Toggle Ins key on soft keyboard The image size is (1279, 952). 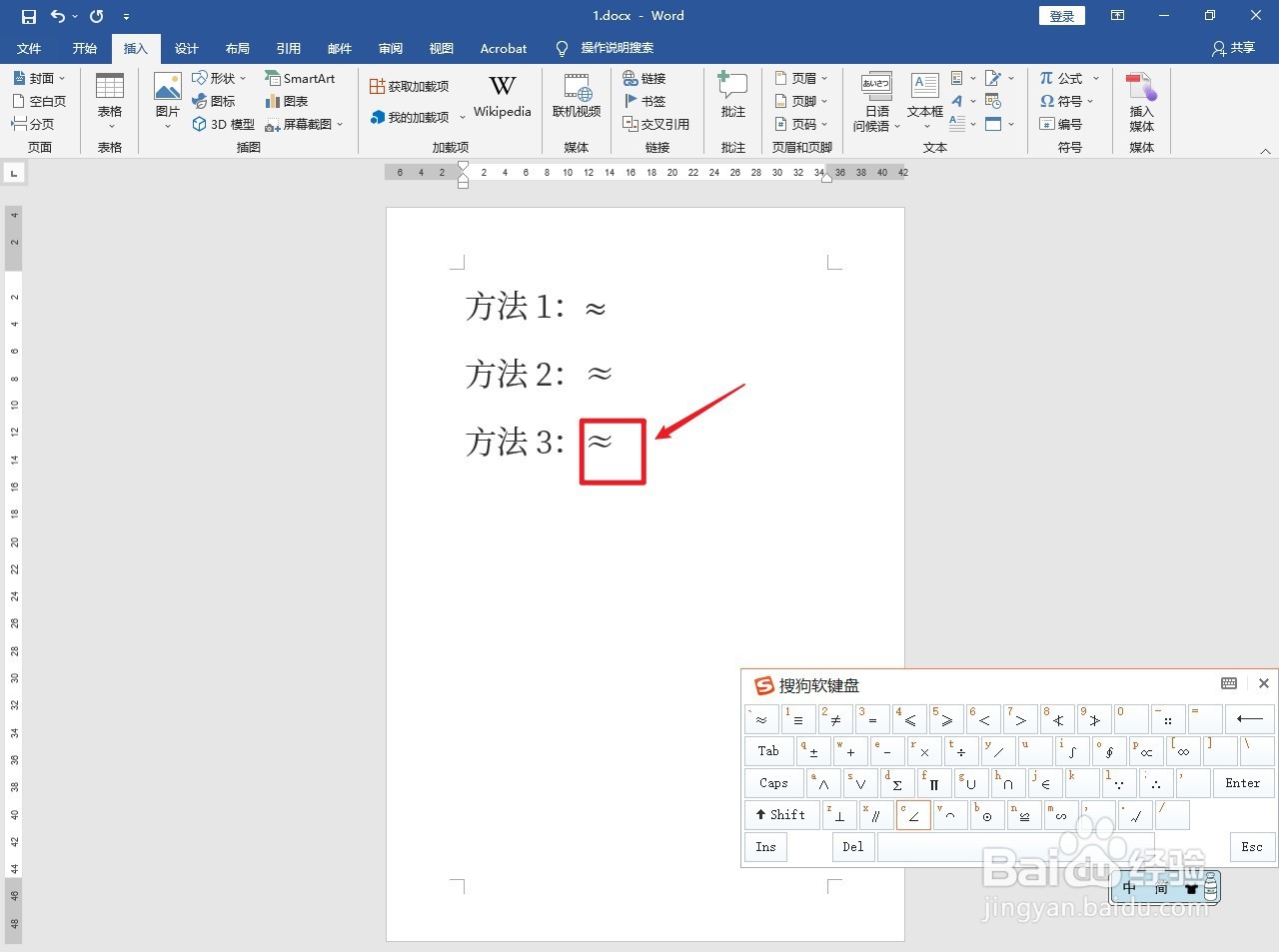[x=765, y=847]
